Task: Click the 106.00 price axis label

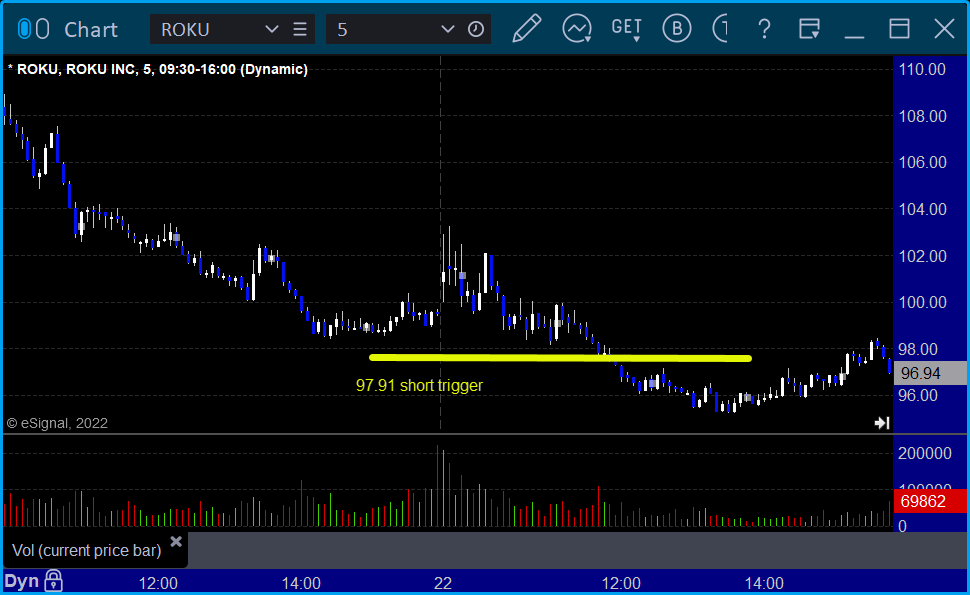Action: click(x=922, y=162)
